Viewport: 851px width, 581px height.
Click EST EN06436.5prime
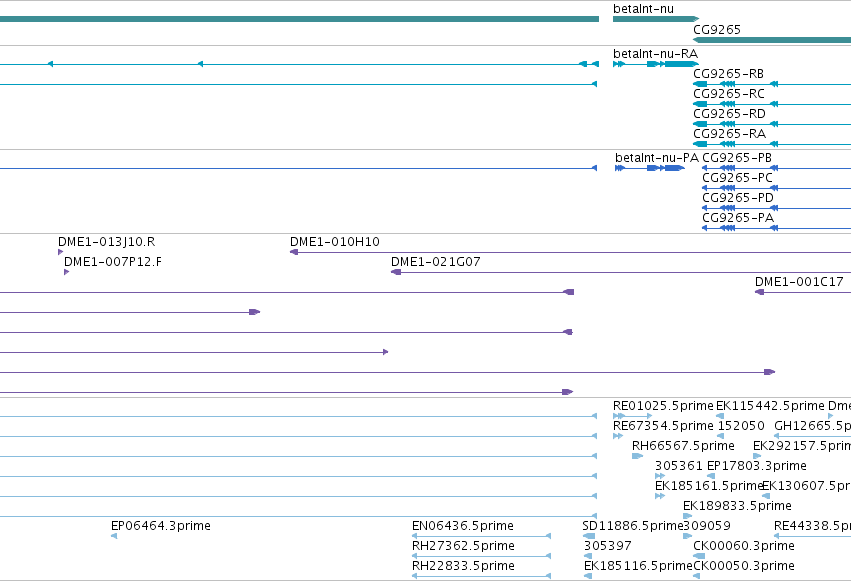462,526
